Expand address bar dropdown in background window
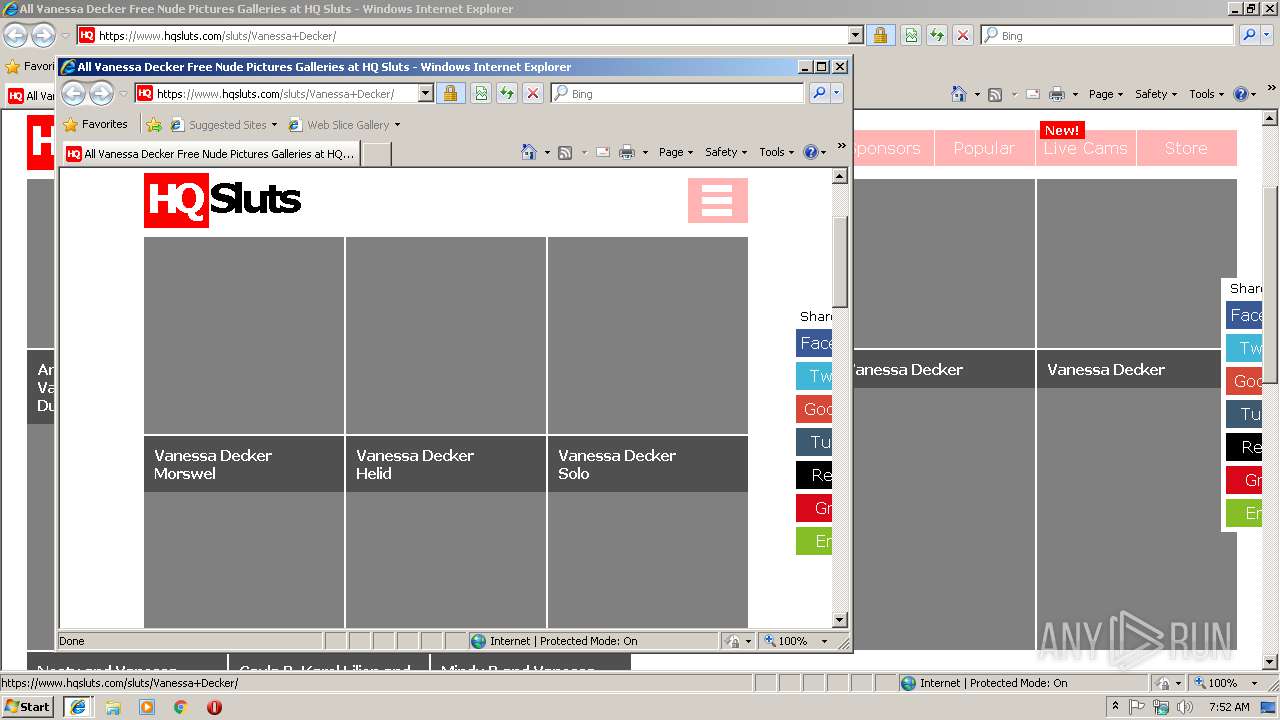Viewport: 1280px width, 720px height. 855,35
